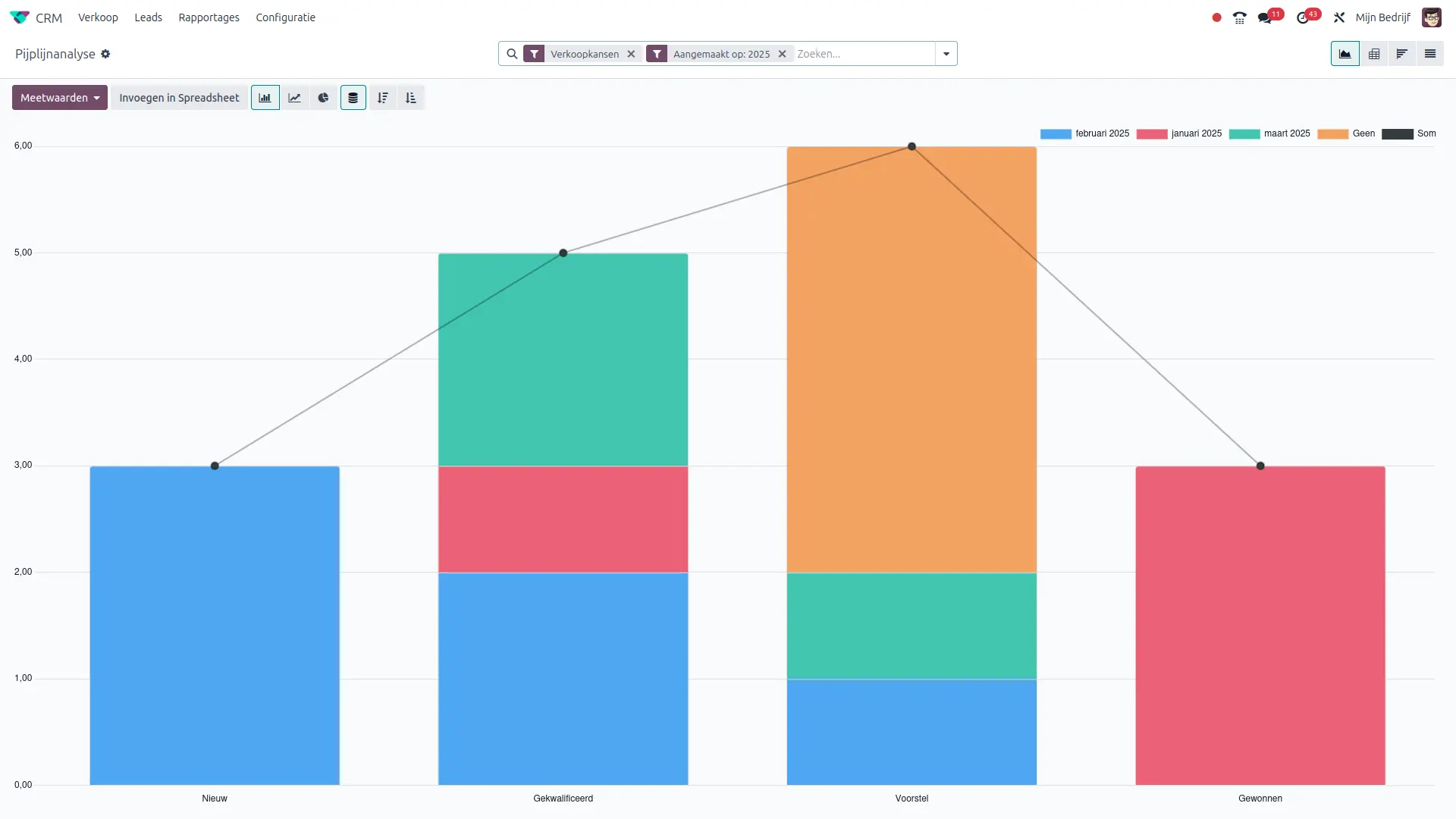
Task: Sort chart ascending
Action: coord(411,98)
